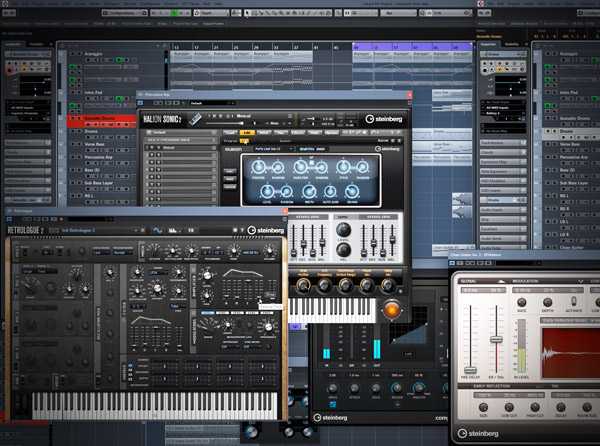Click the High Cut knob in REVerence
600x446 pixels.
pyautogui.click(x=535, y=407)
